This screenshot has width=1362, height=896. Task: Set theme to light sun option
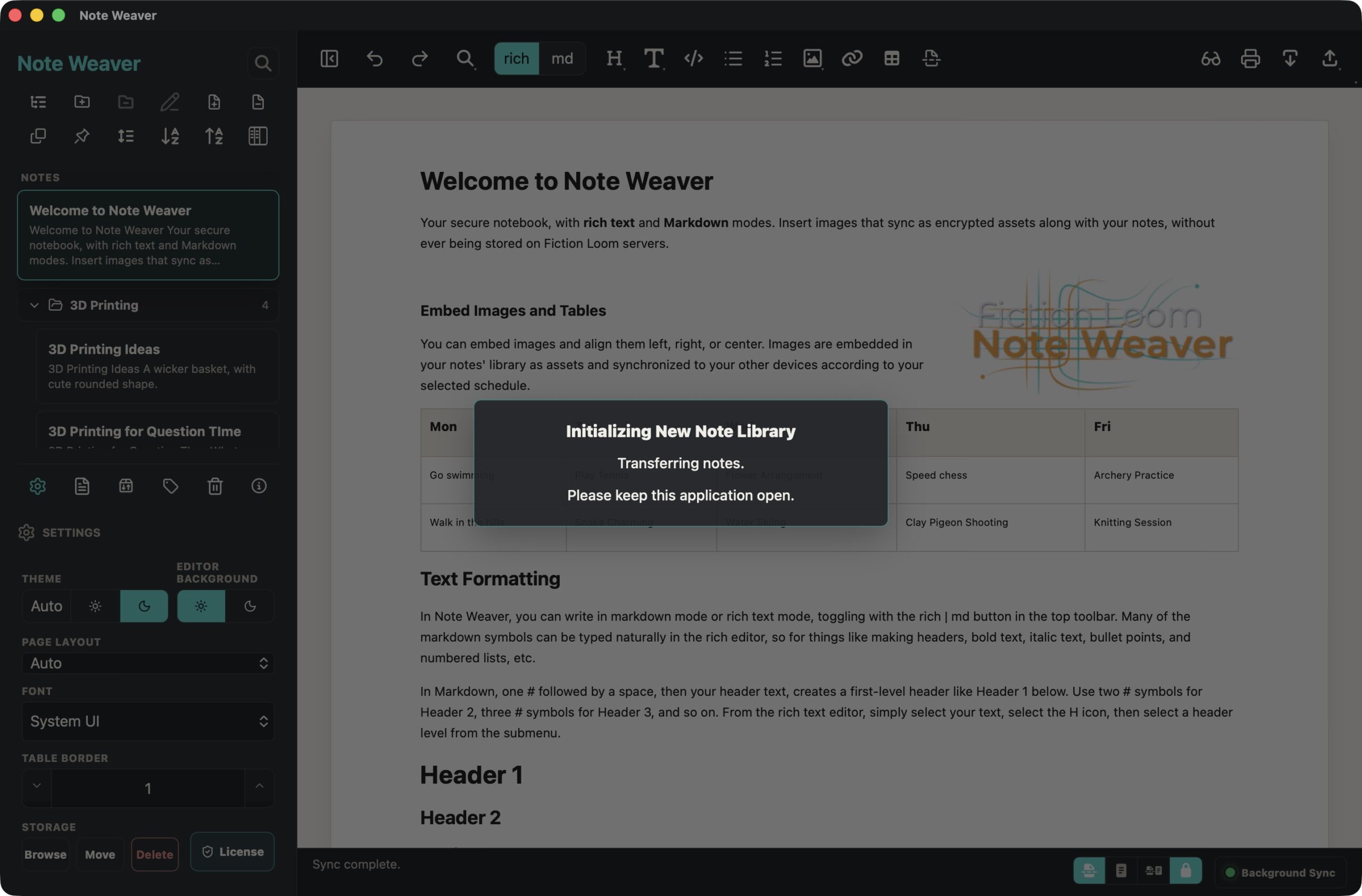[x=96, y=606]
